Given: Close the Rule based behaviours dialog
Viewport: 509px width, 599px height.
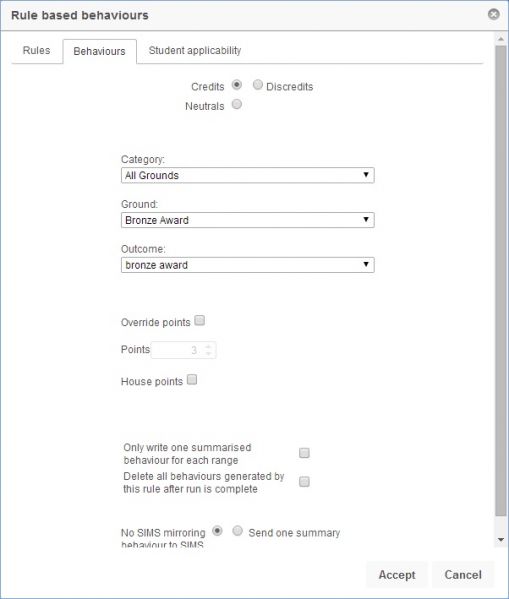Looking at the screenshot, I should coord(494,15).
